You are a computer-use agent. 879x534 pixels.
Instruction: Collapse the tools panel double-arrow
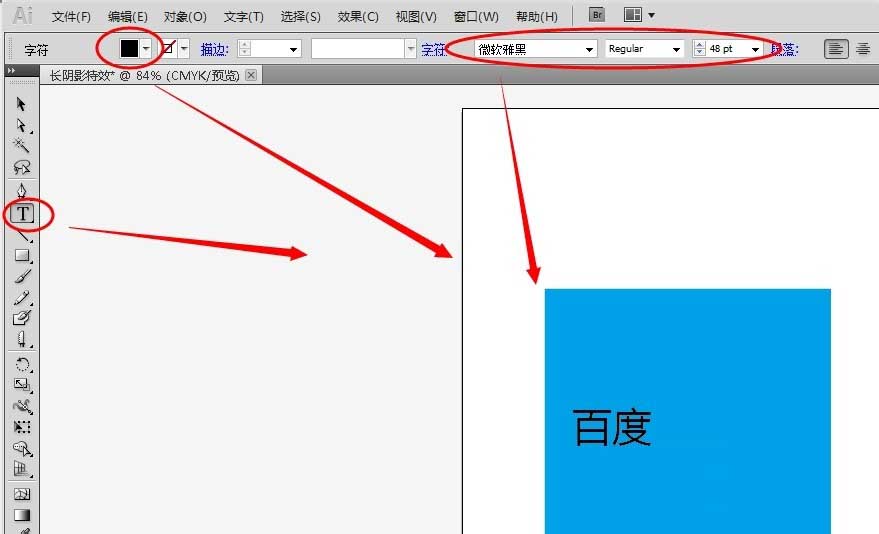(x=11, y=71)
